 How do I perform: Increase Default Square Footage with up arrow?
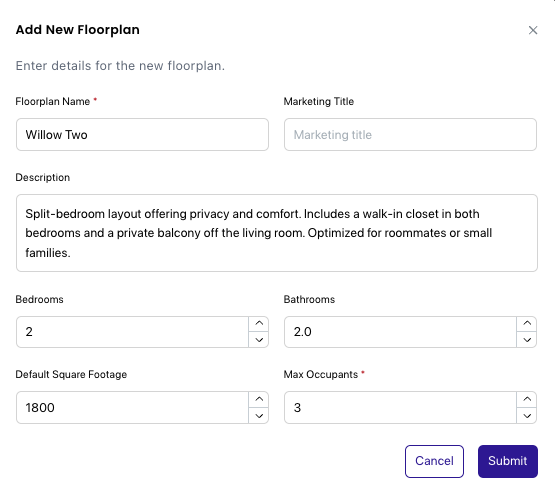pos(259,399)
